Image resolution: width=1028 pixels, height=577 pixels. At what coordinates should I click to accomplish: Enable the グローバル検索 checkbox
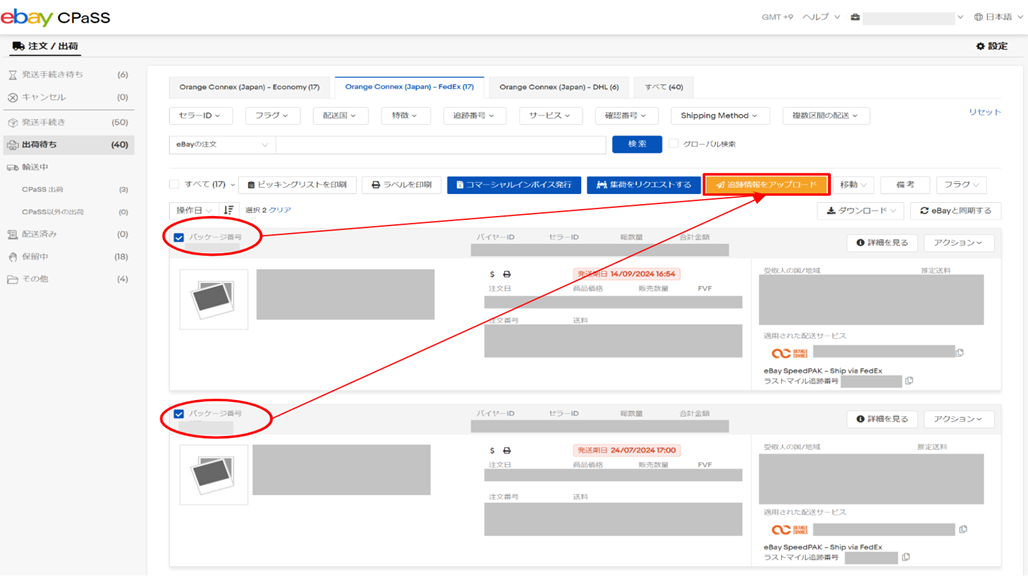[673, 144]
